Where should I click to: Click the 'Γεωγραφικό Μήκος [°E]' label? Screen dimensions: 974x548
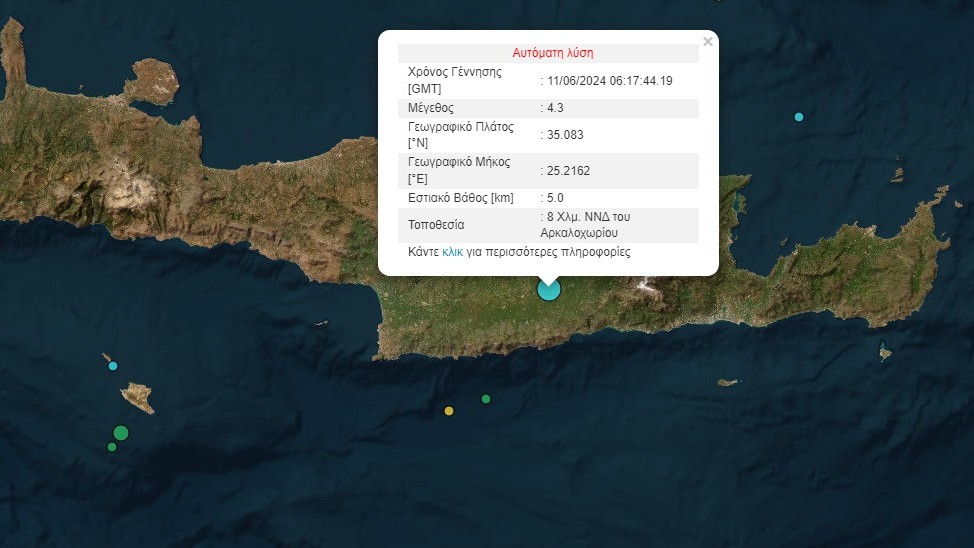tap(459, 171)
